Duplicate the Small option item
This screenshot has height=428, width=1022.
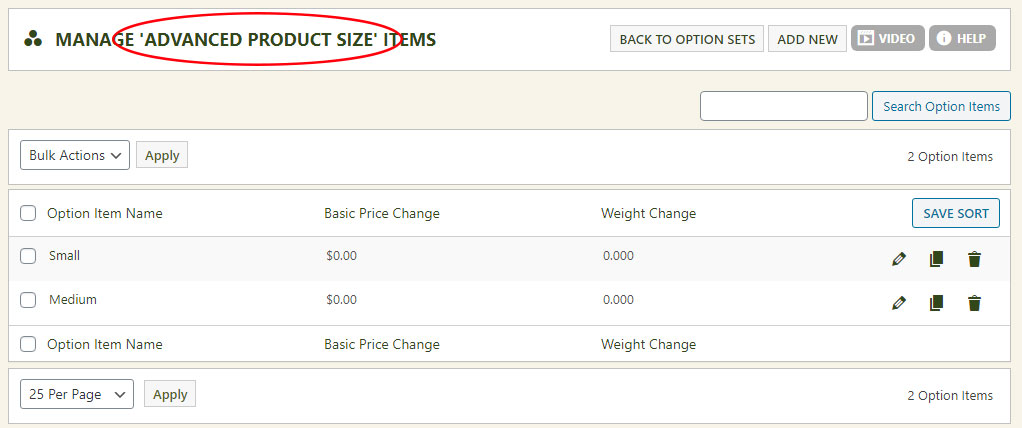pyautogui.click(x=936, y=259)
